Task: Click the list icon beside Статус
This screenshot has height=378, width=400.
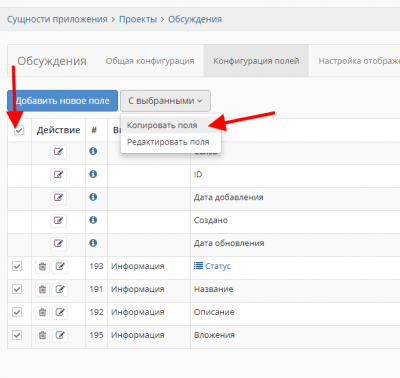Action: (198, 266)
